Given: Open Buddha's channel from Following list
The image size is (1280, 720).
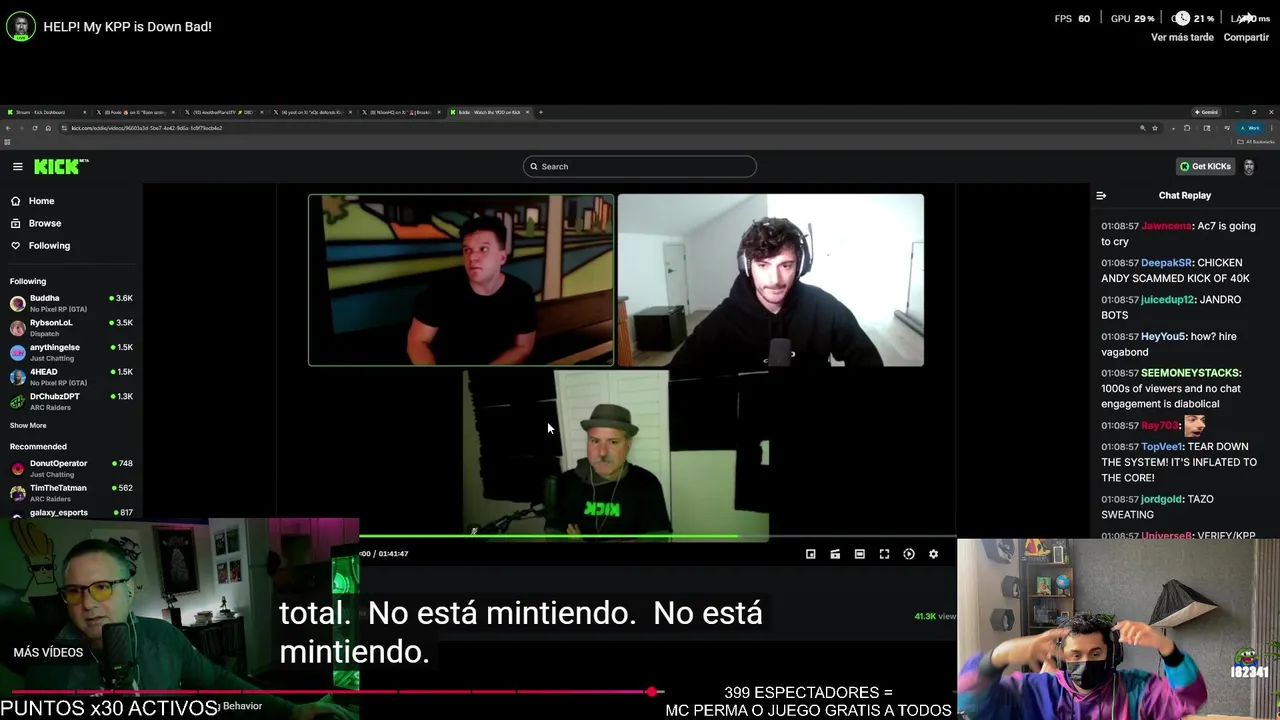Looking at the screenshot, I should [71, 303].
